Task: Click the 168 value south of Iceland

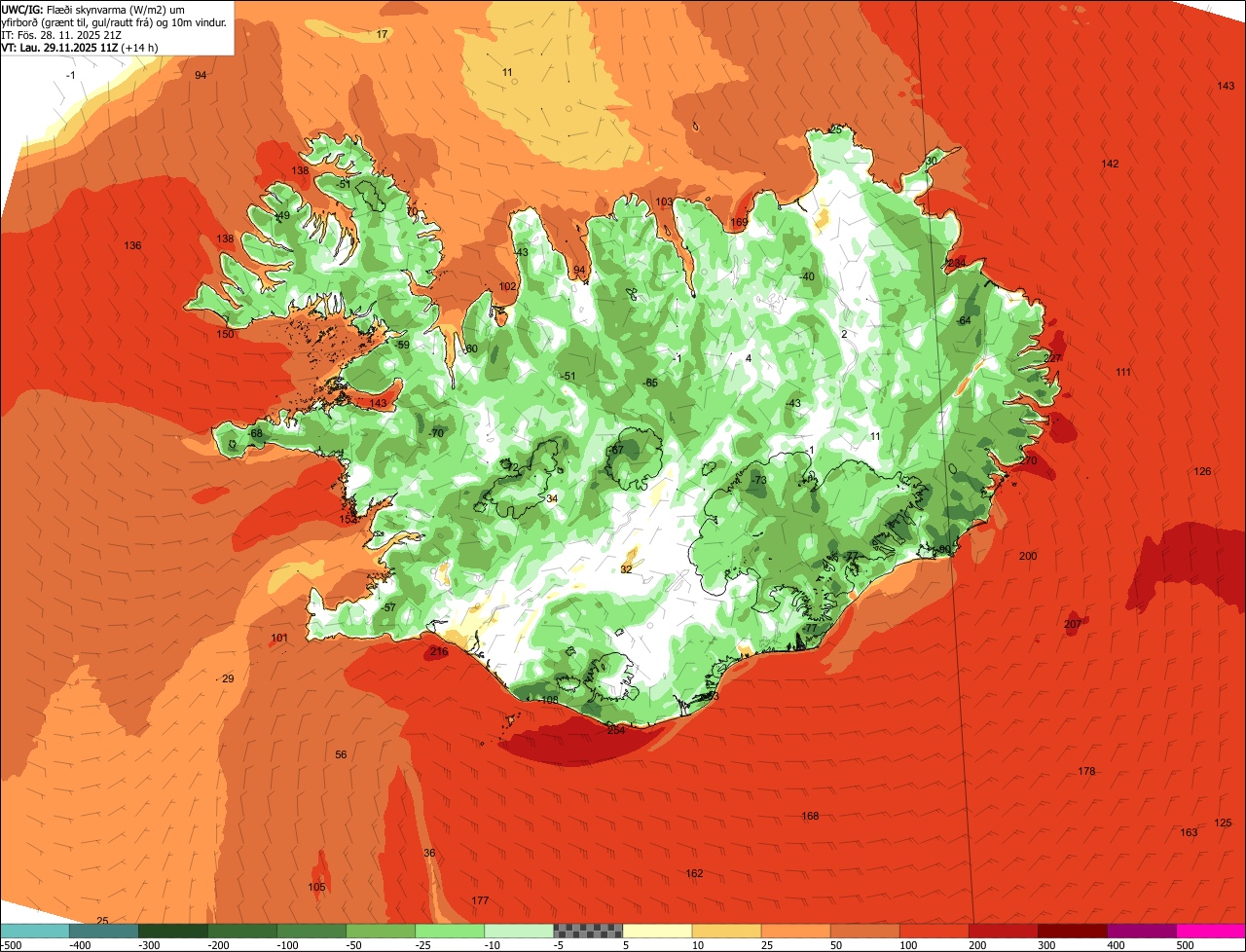Action: pos(810,816)
